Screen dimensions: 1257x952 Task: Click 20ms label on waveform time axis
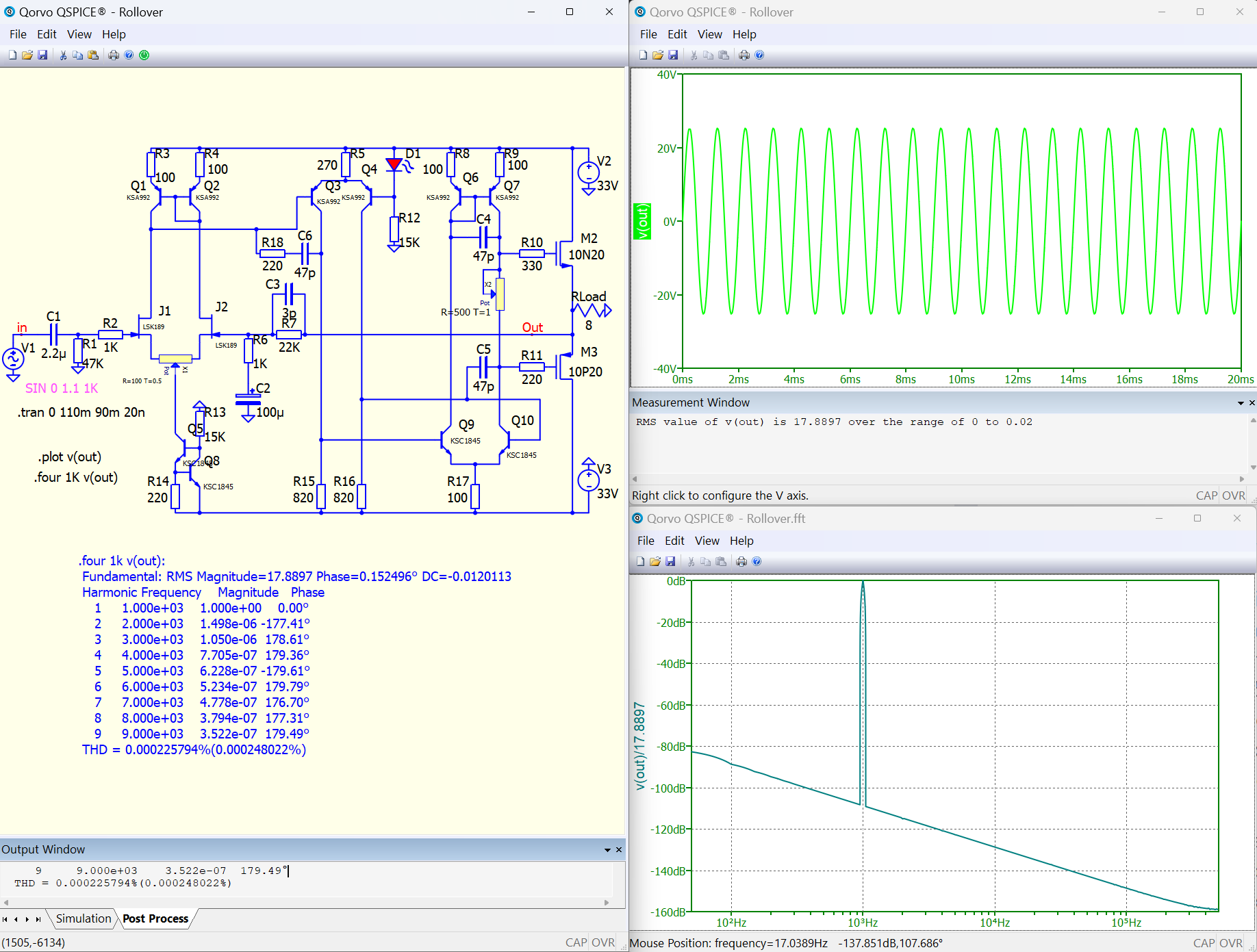click(x=1241, y=380)
